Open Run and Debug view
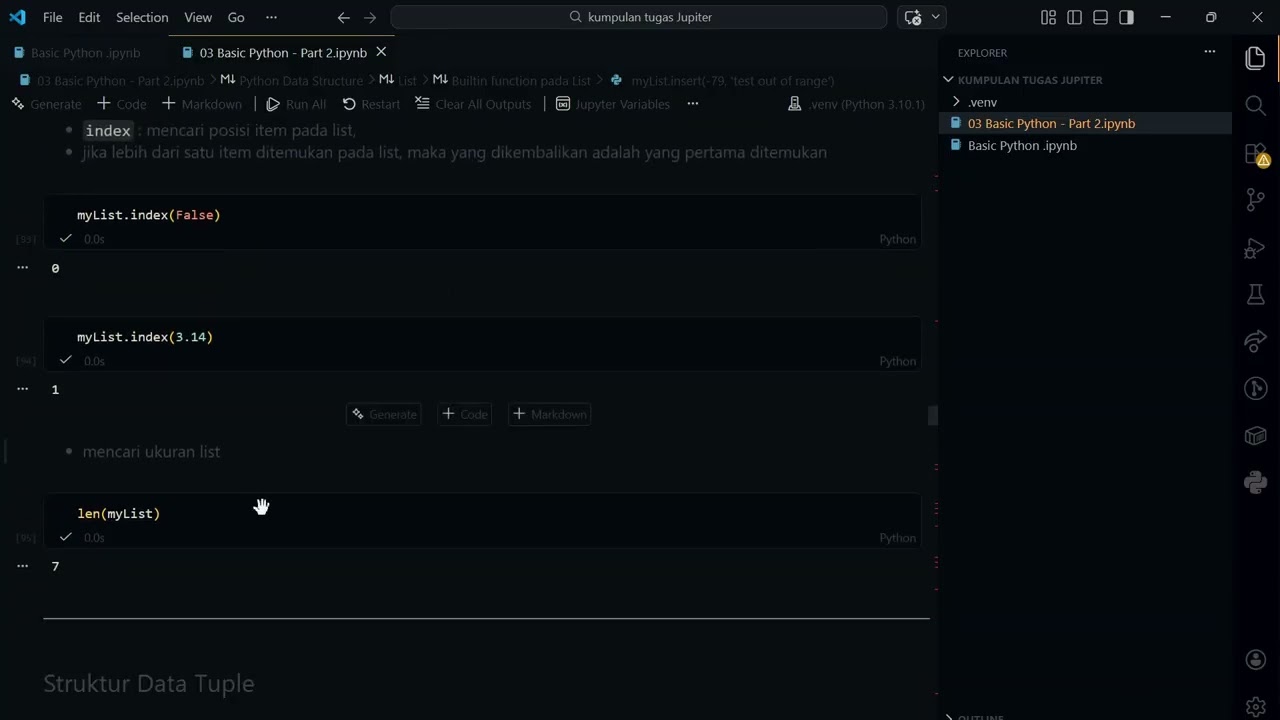 point(1256,248)
